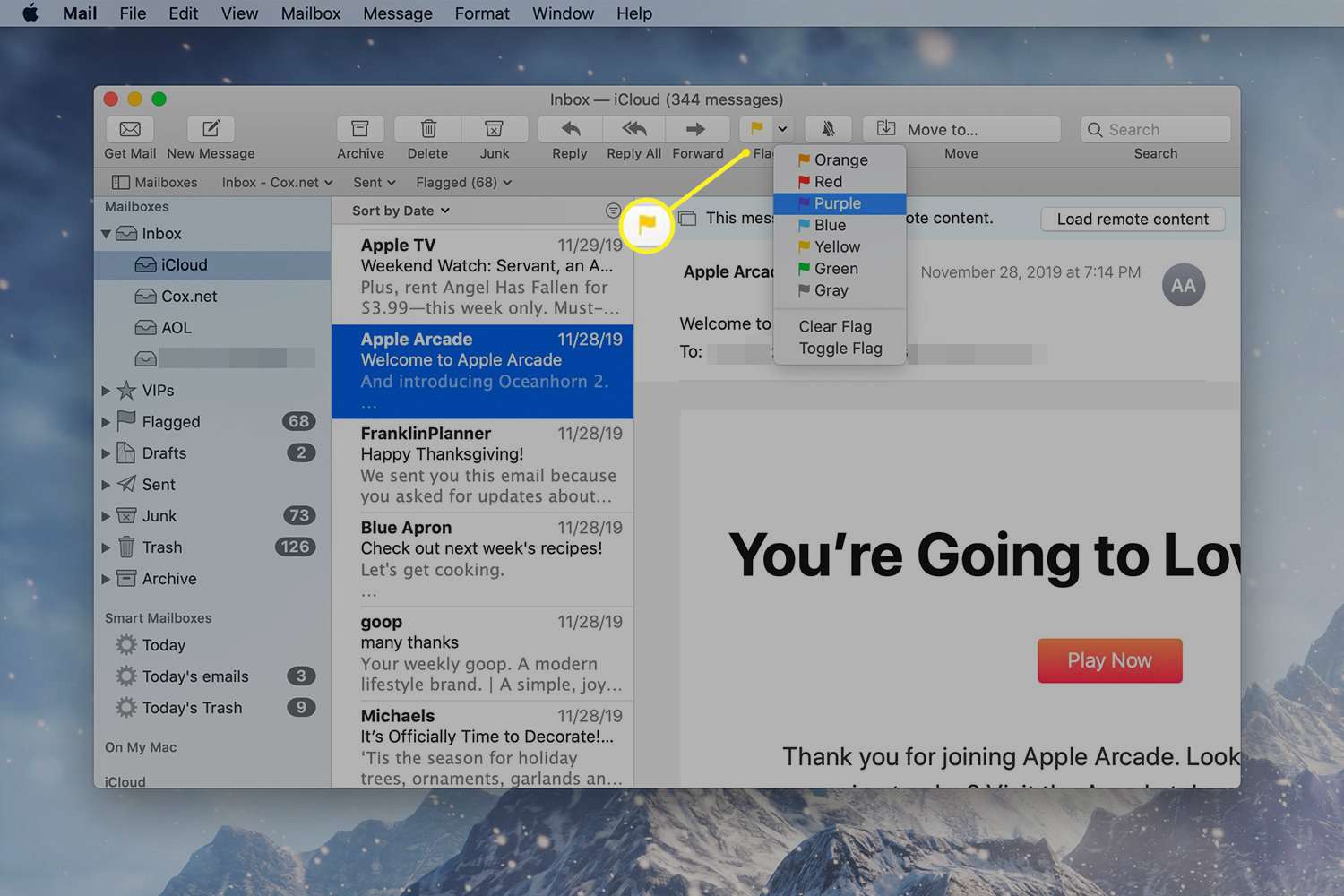Click the mute notifications bell icon
Viewport: 1344px width, 896px height.
[x=828, y=129]
